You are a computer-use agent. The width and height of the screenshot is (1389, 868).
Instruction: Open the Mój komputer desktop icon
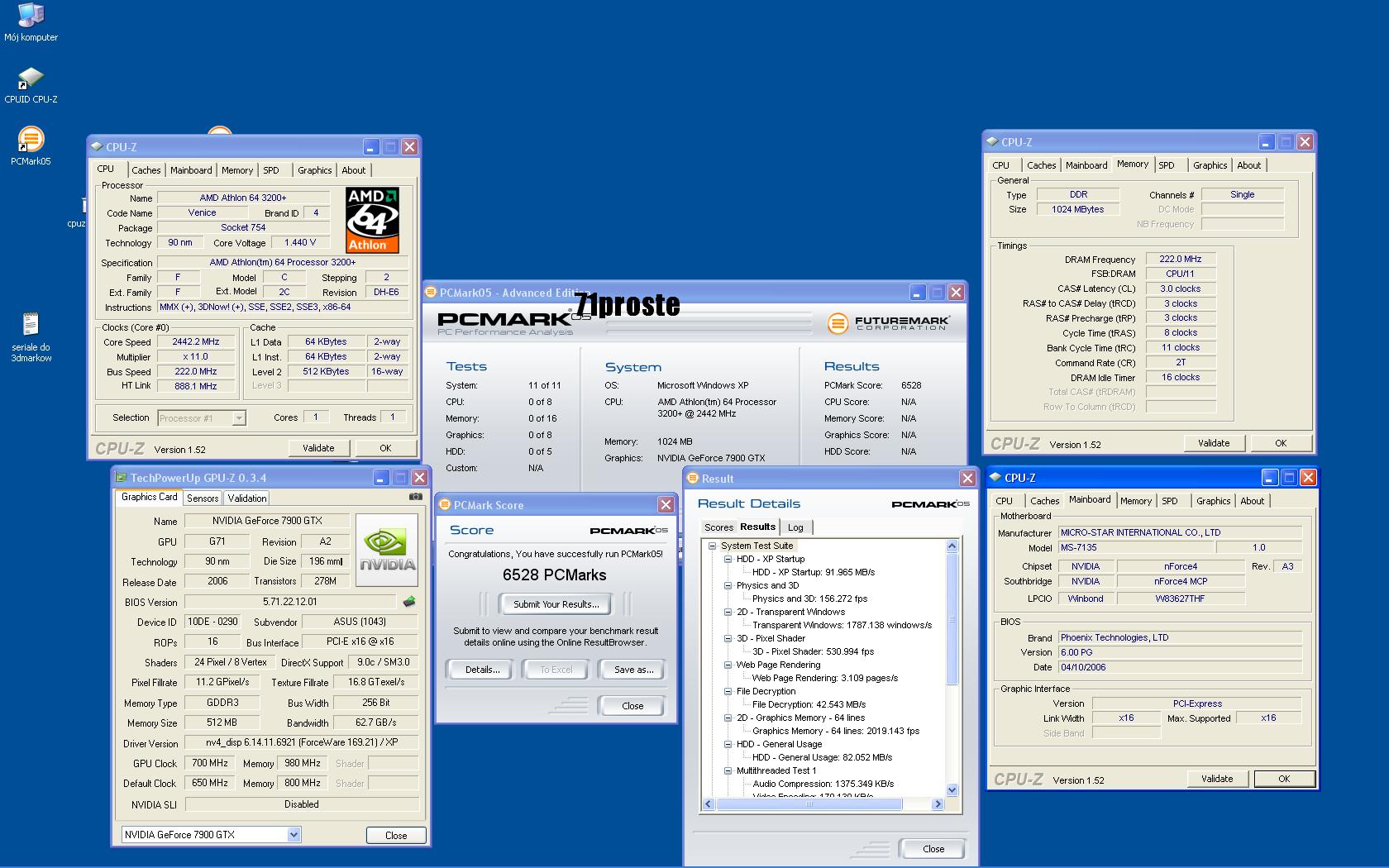tap(31, 22)
